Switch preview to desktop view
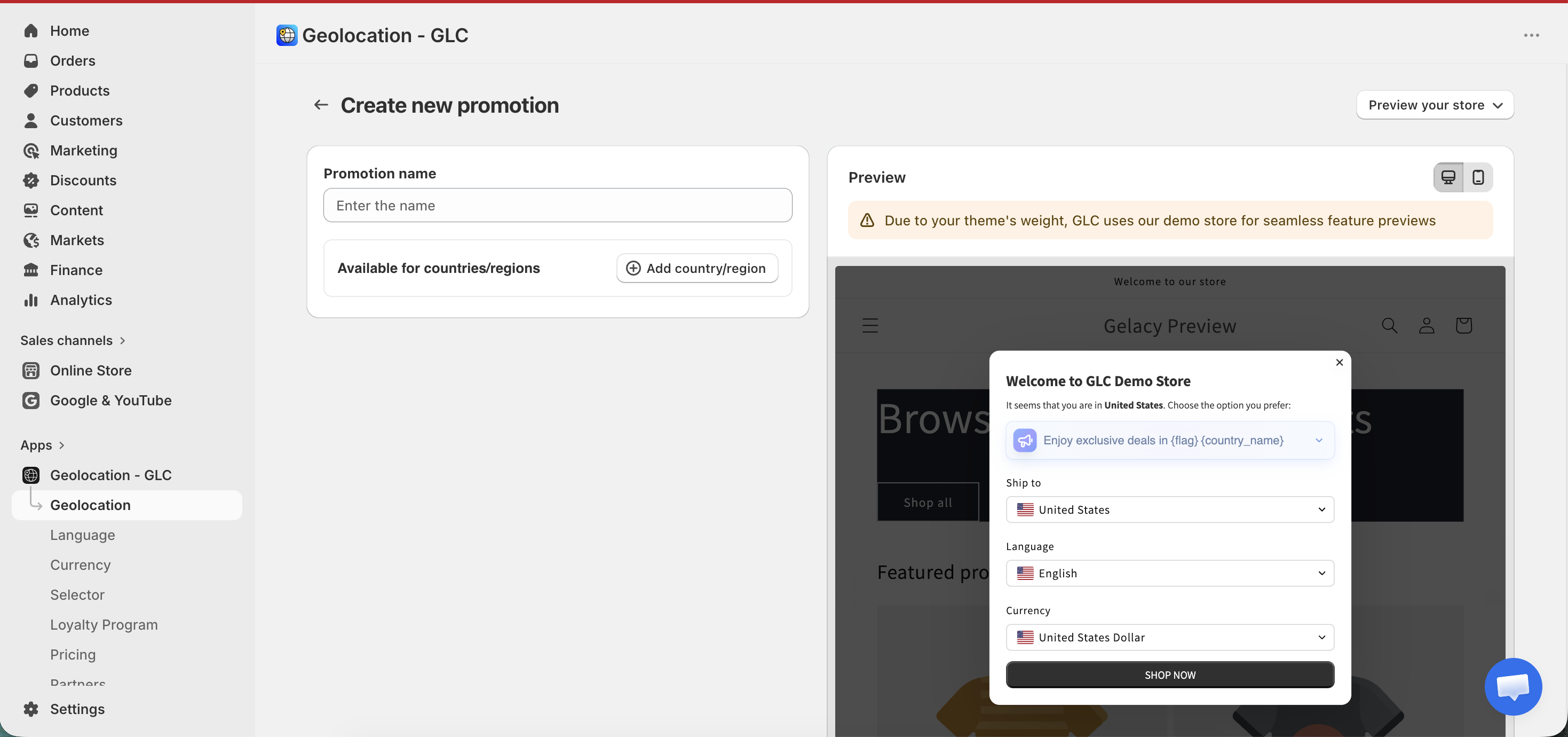Screen dimensions: 1568x737 (1448, 177)
